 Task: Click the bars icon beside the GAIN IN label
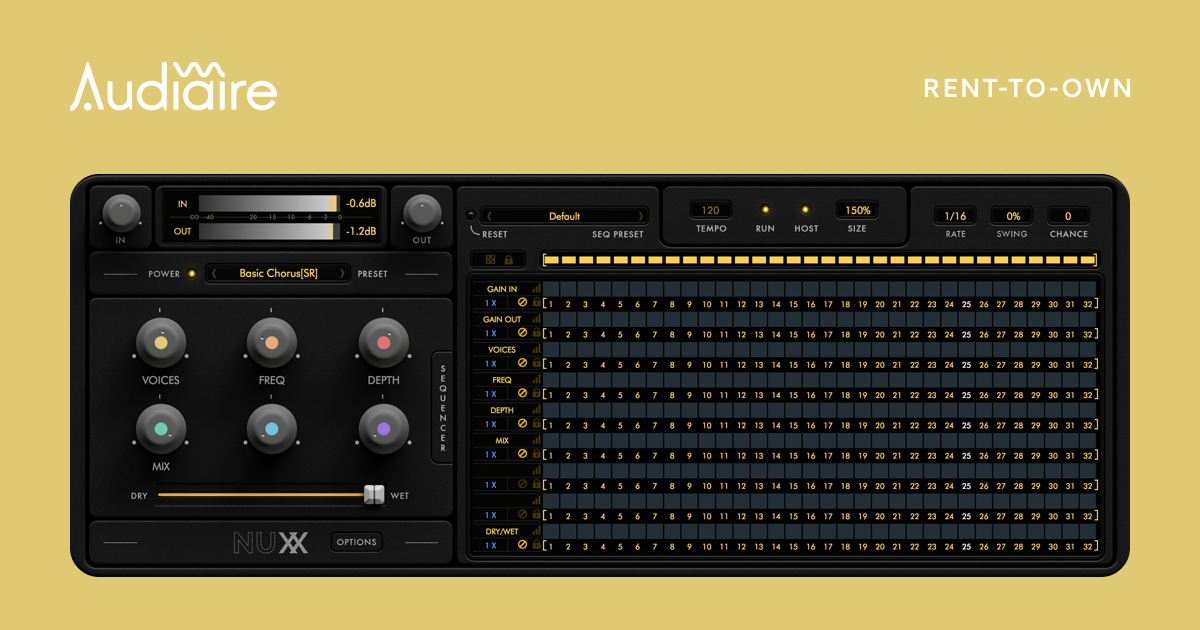coord(536,289)
